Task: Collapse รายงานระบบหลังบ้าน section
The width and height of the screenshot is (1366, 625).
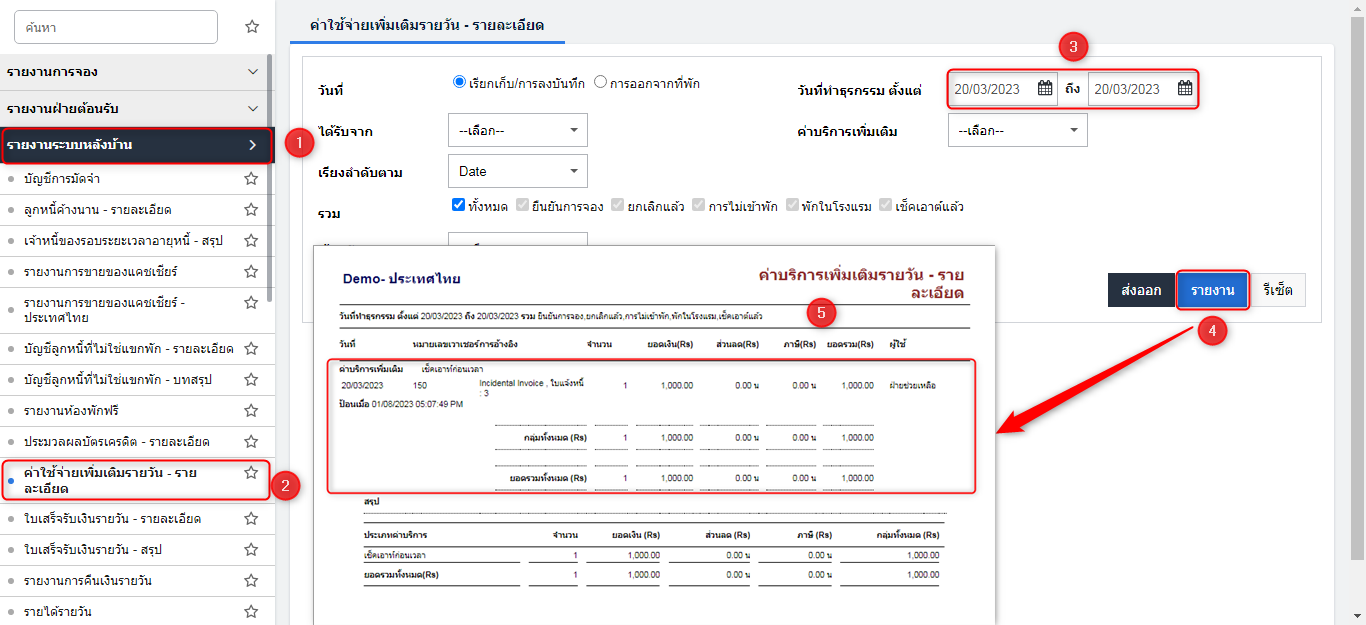Action: (137, 145)
